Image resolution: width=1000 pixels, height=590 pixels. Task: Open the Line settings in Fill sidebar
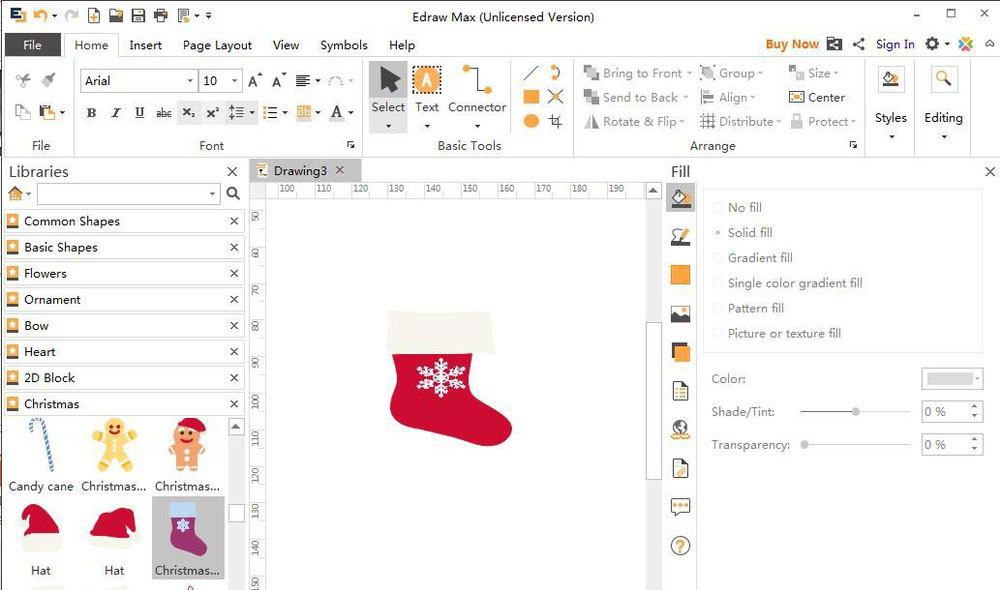[680, 237]
